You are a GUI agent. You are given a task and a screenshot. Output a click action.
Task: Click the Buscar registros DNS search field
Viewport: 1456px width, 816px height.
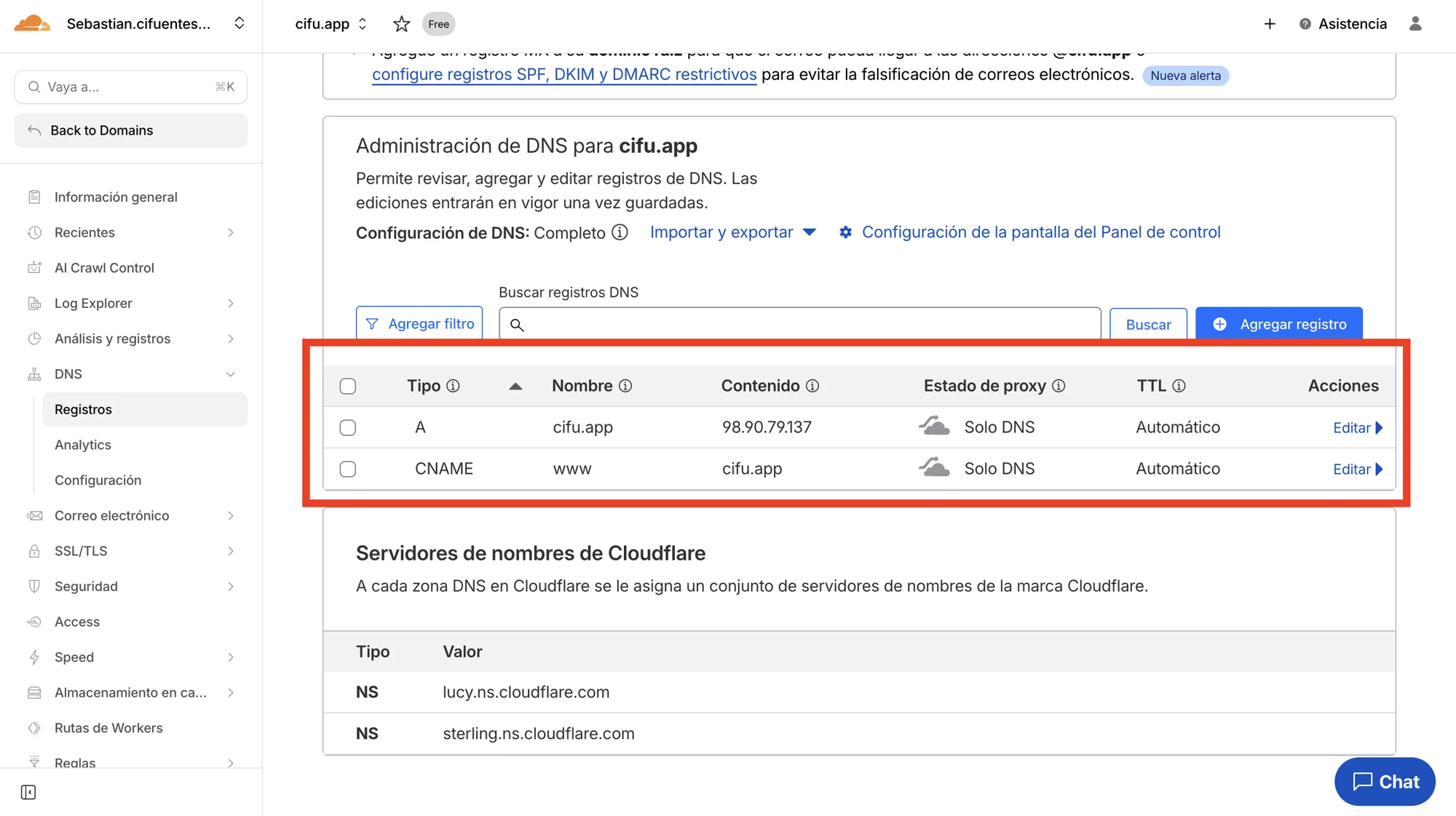799,324
